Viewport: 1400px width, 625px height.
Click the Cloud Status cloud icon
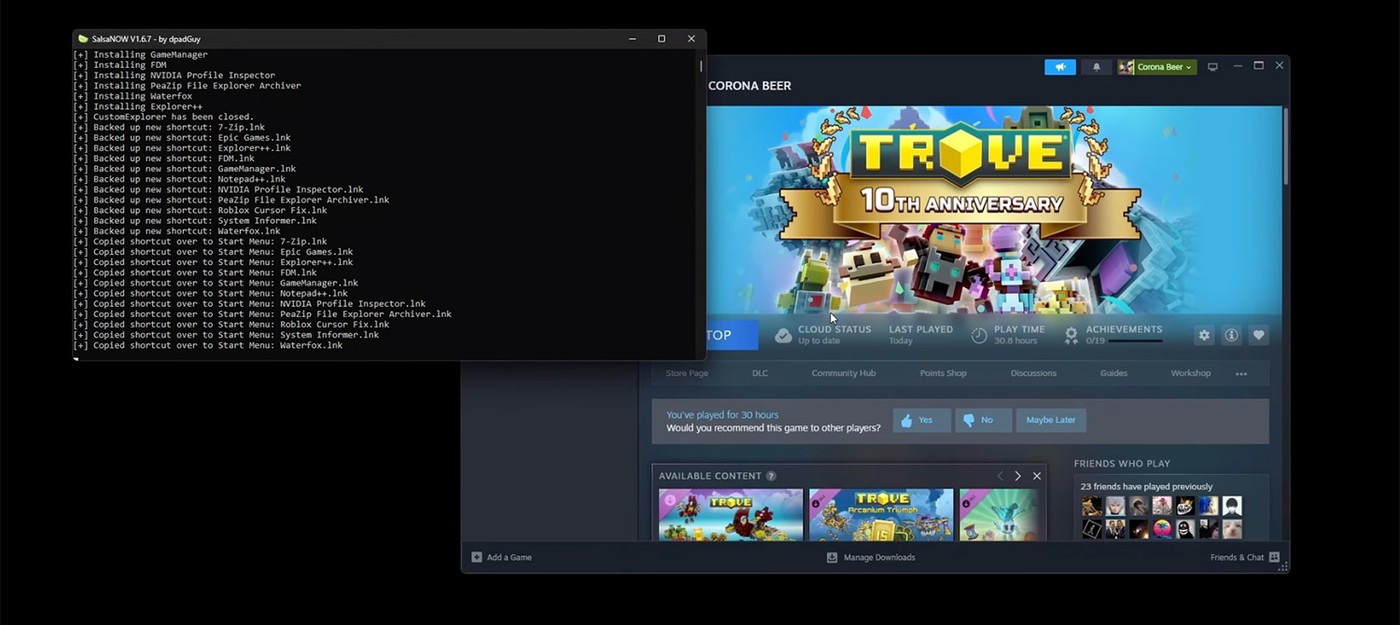(784, 335)
